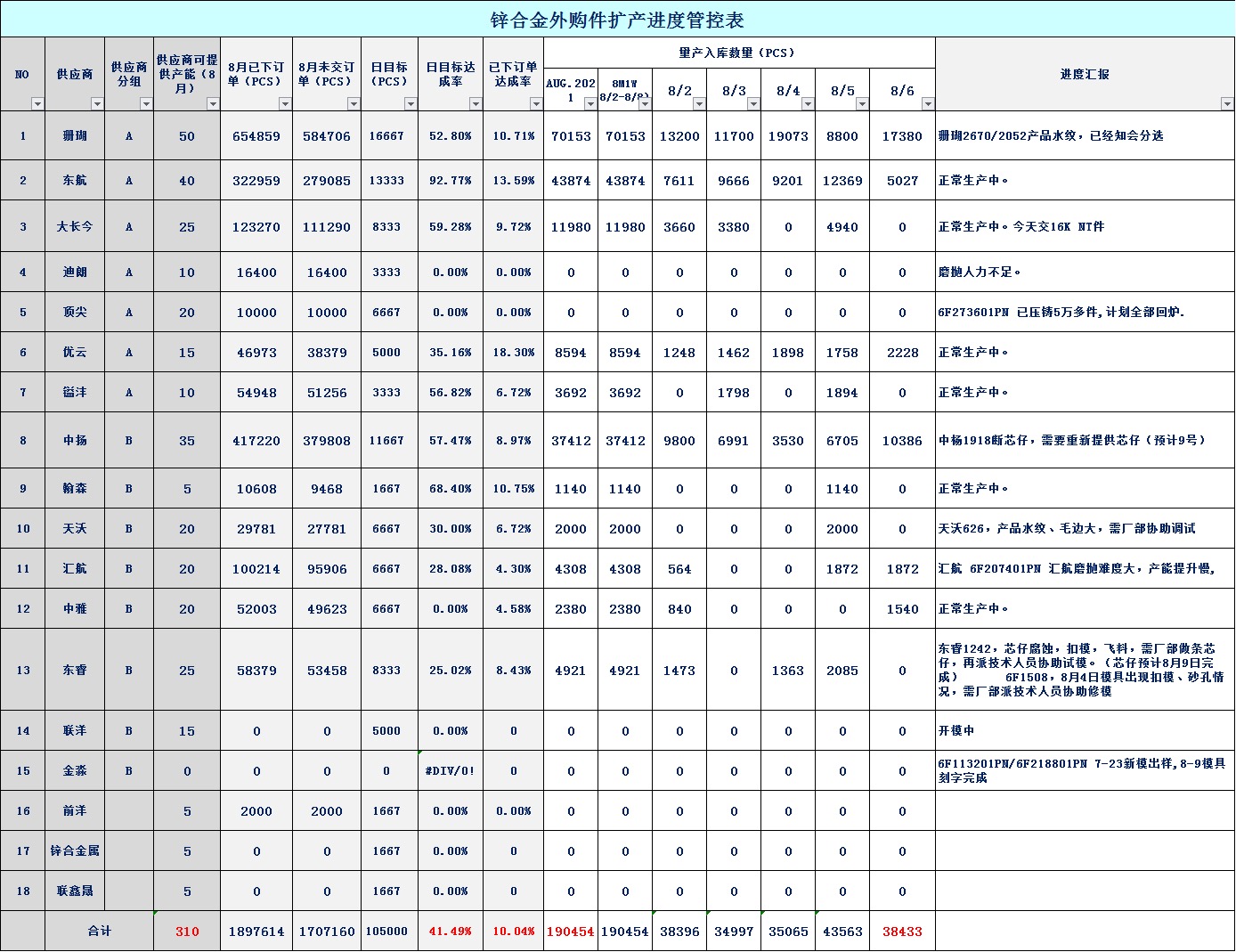The image size is (1236, 952).
Task: Open the 8/6 column filter dropdown
Action: pos(928,104)
